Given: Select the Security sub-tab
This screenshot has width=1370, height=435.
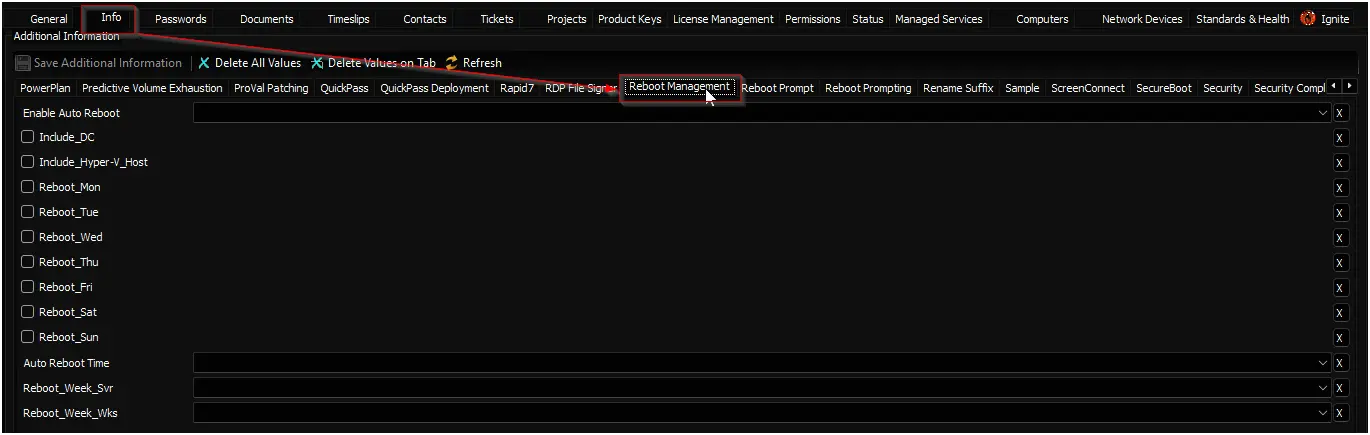Looking at the screenshot, I should (x=1223, y=88).
